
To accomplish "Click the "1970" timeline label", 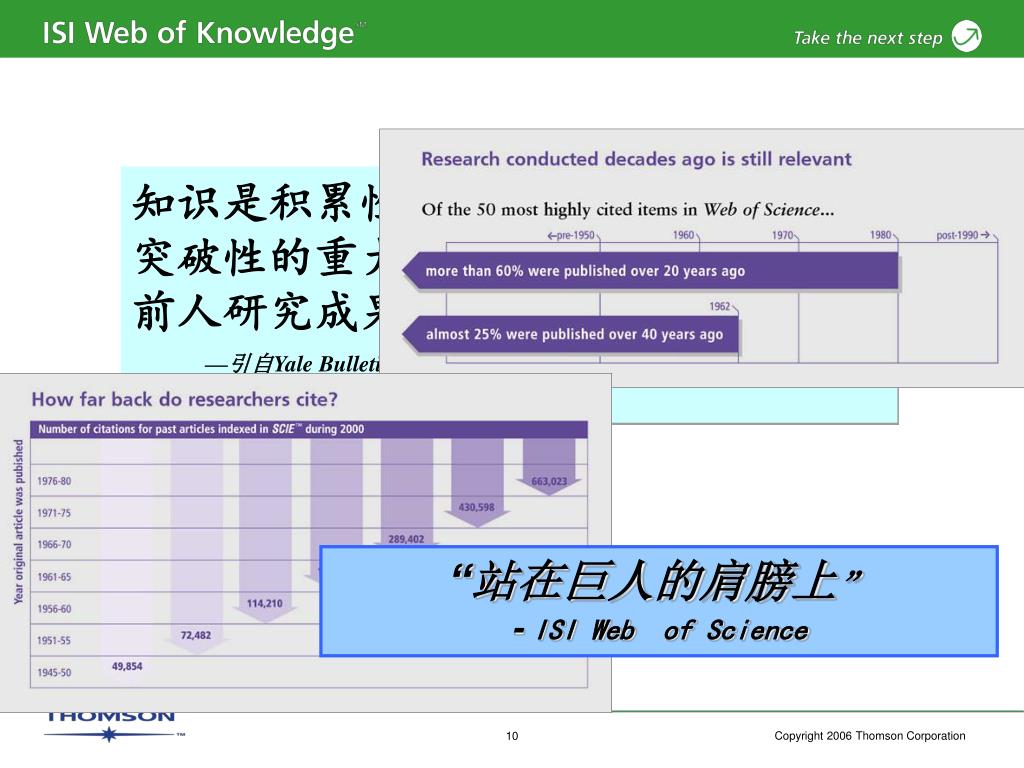I will click(782, 235).
